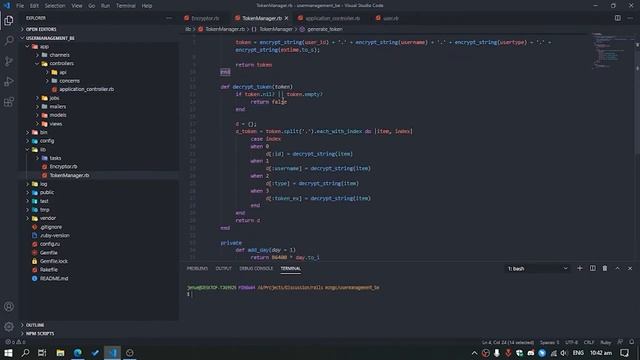
Task: Open the Manage gear in activity bar
Action: [9, 327]
